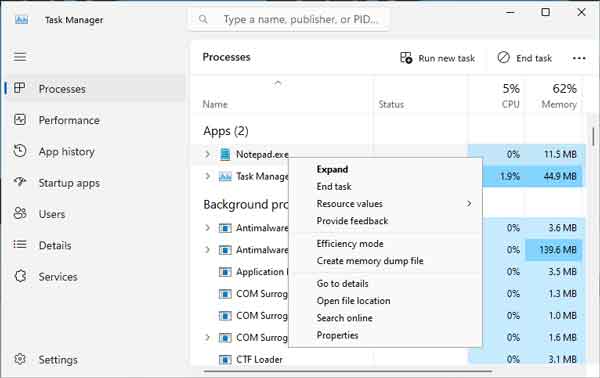Click the 11.5 MB memory value
The image size is (600, 378).
pos(560,155)
